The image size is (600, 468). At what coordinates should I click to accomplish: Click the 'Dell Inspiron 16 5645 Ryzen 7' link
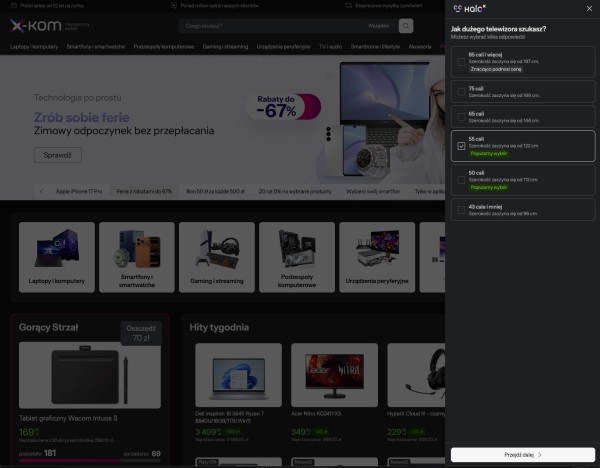230,417
